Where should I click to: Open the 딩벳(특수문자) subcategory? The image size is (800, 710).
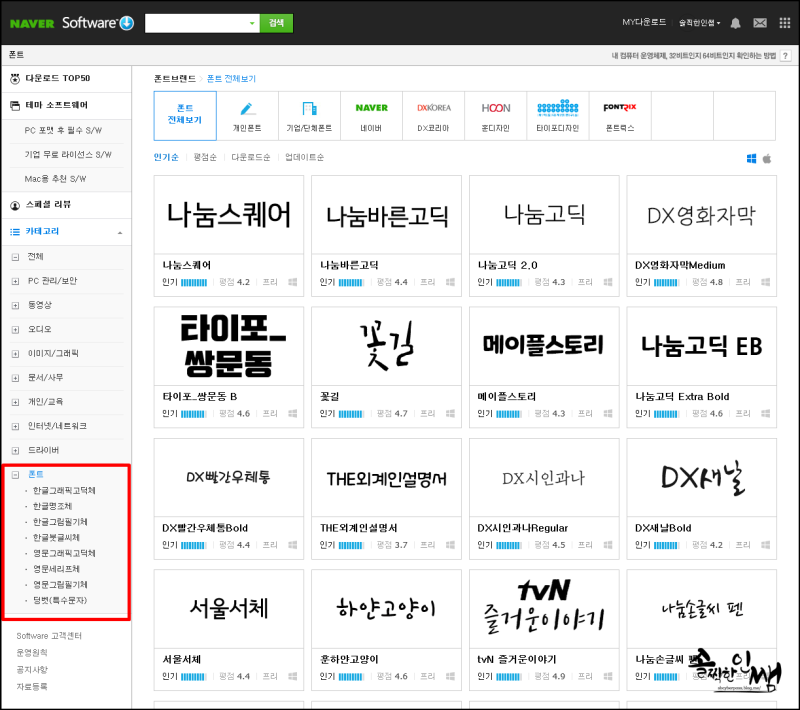coord(60,600)
